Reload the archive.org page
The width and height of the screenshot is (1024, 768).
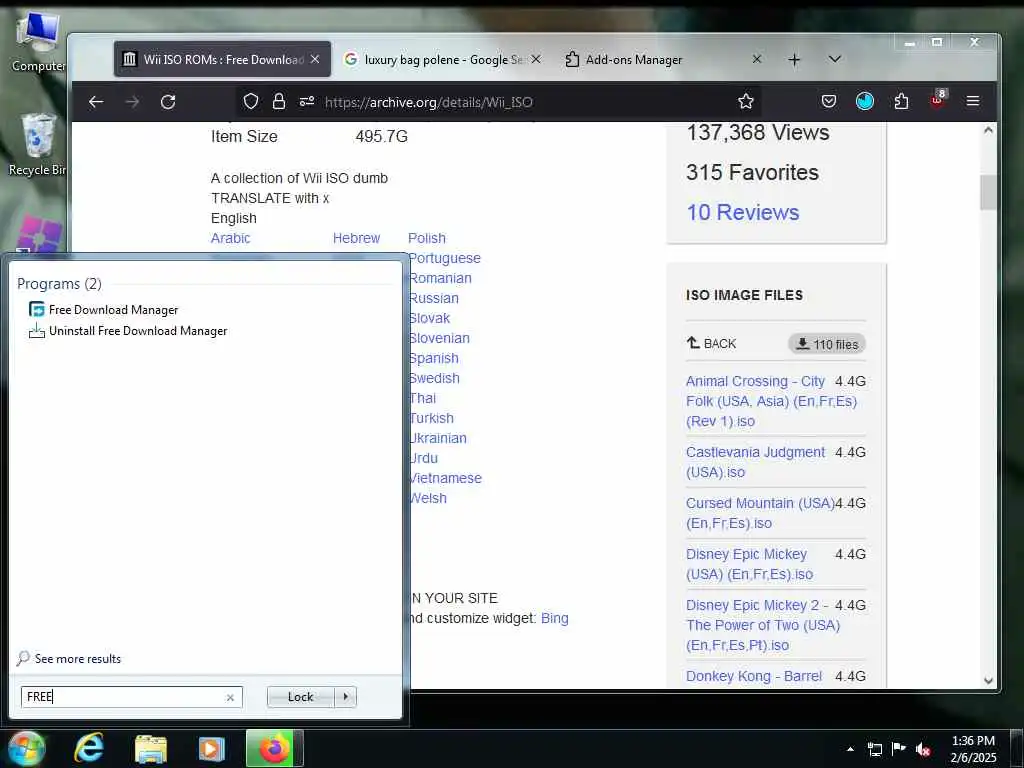[168, 101]
